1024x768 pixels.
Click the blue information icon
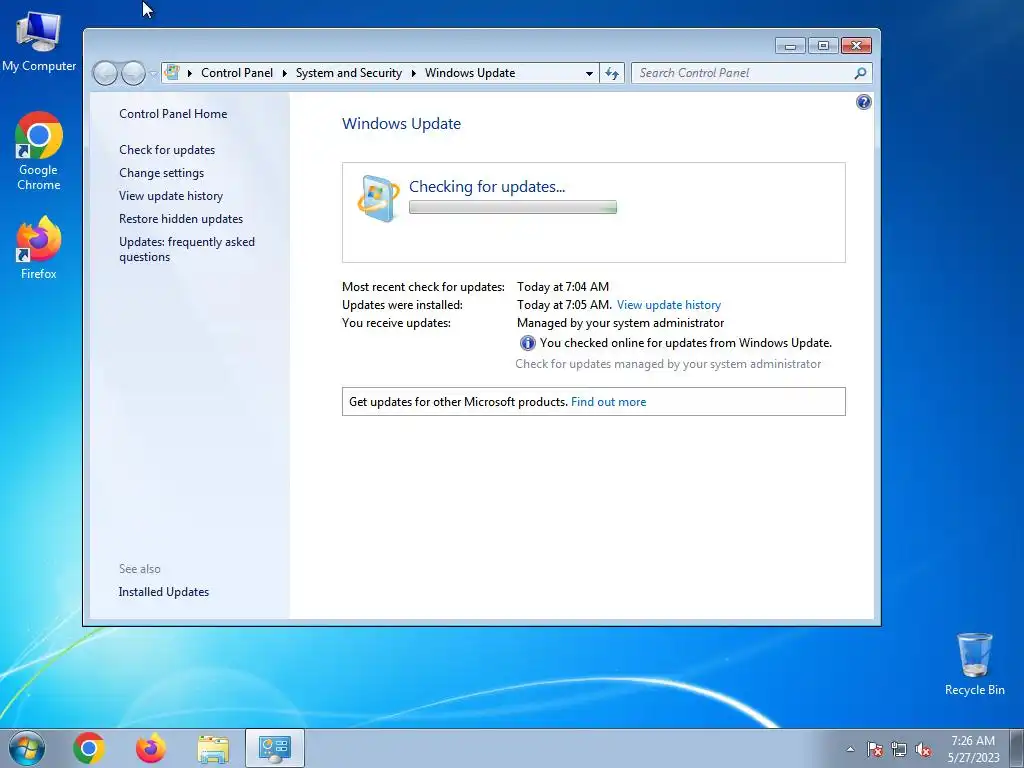click(527, 343)
